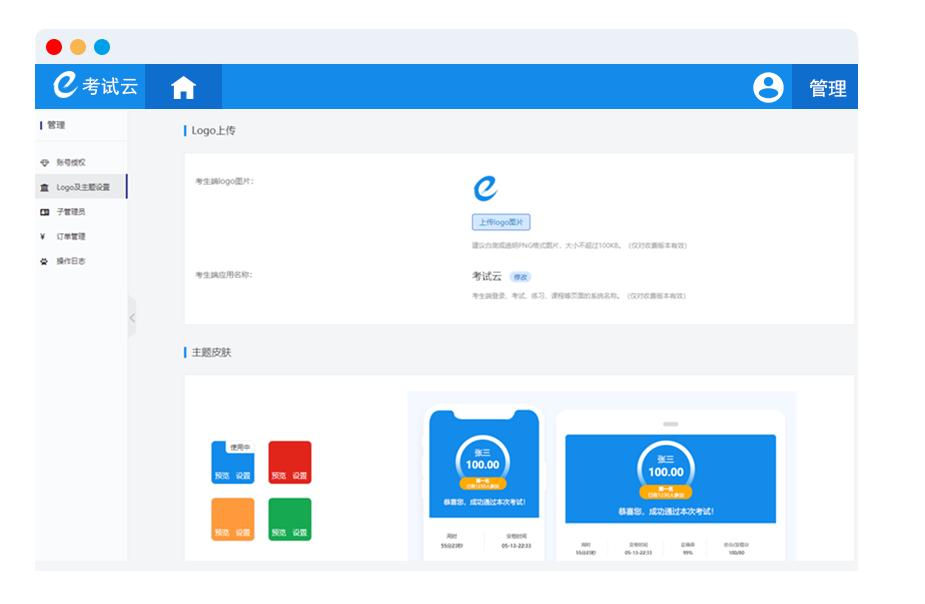Click the bank icon beside Logo及主题设置
925x604 pixels.
tap(44, 188)
